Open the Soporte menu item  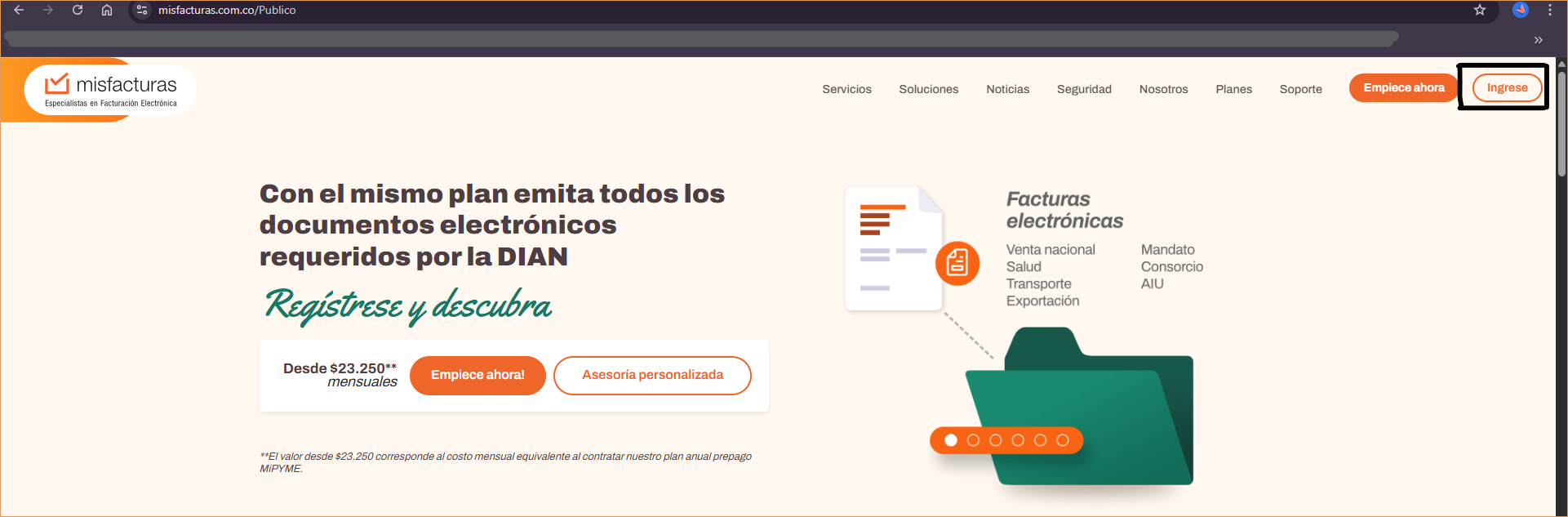[x=1300, y=89]
